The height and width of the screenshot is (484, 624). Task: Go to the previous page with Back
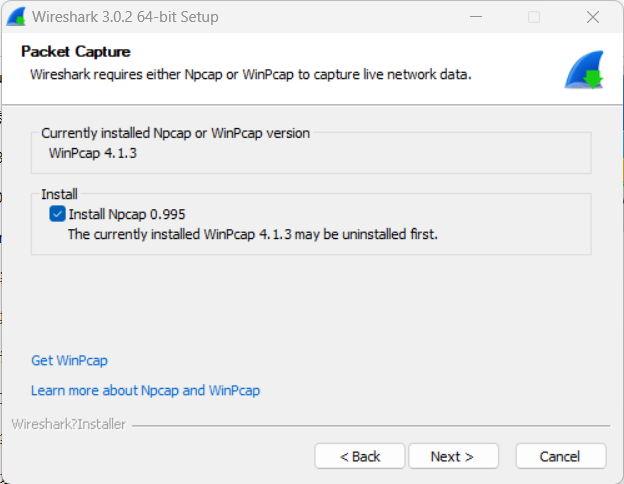[360, 456]
